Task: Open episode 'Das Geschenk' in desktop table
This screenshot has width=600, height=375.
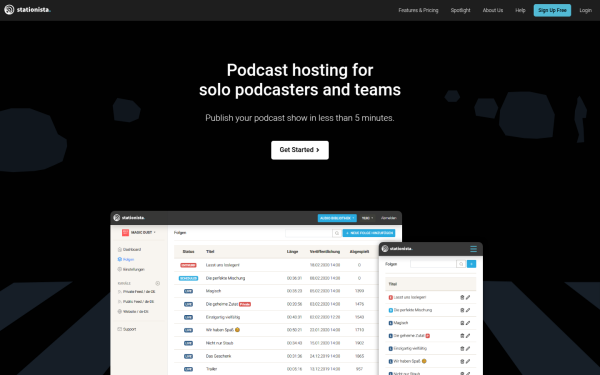Action: (218, 356)
